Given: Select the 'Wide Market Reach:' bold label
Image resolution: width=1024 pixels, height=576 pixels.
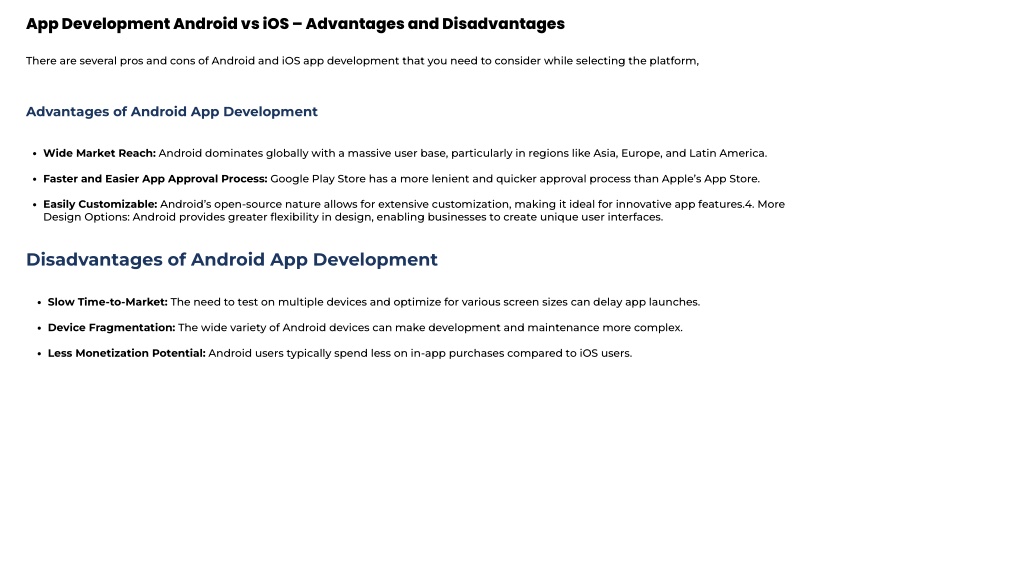Looking at the screenshot, I should (99, 153).
